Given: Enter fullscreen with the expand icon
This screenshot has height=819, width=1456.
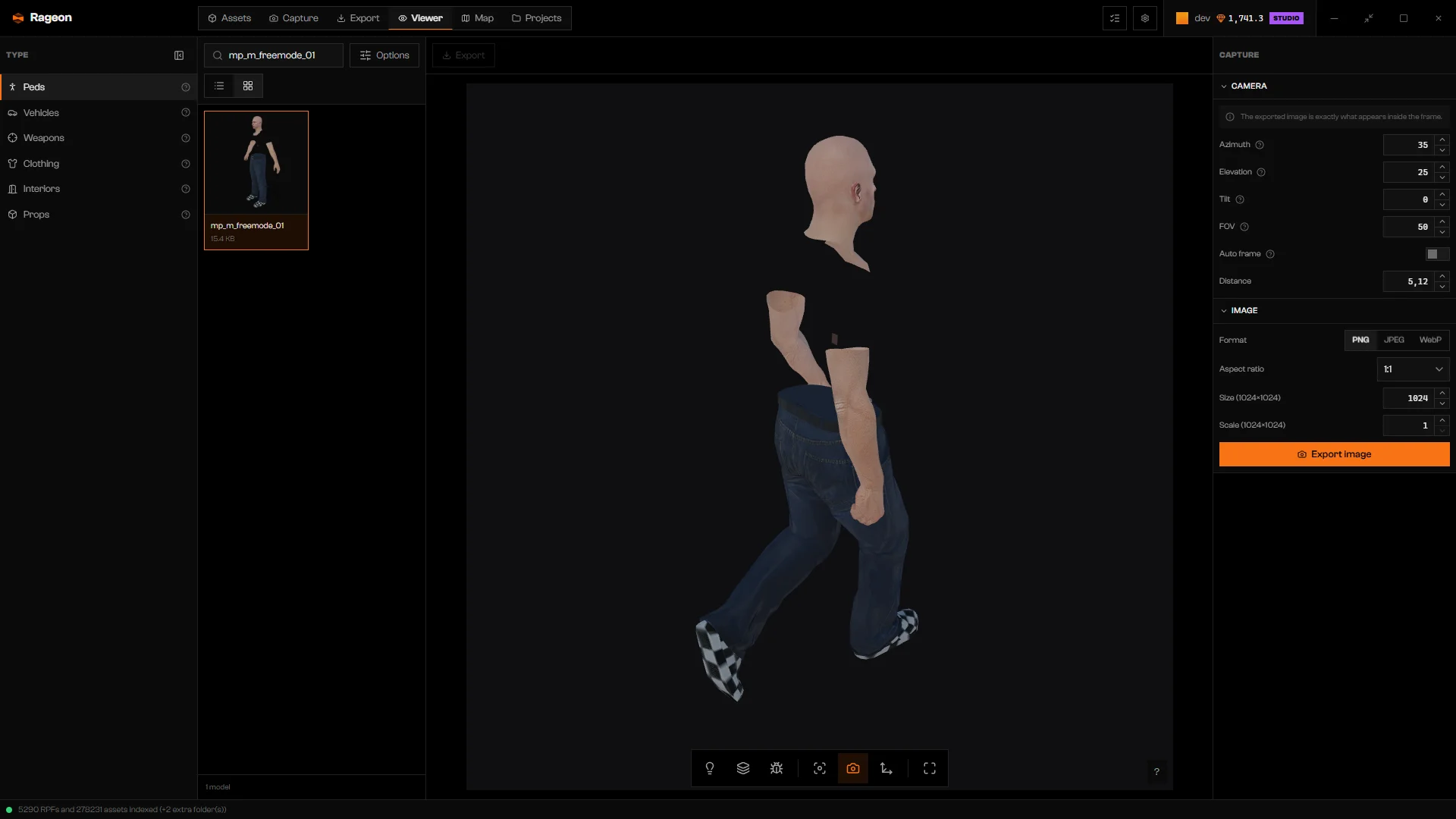Looking at the screenshot, I should pyautogui.click(x=930, y=768).
